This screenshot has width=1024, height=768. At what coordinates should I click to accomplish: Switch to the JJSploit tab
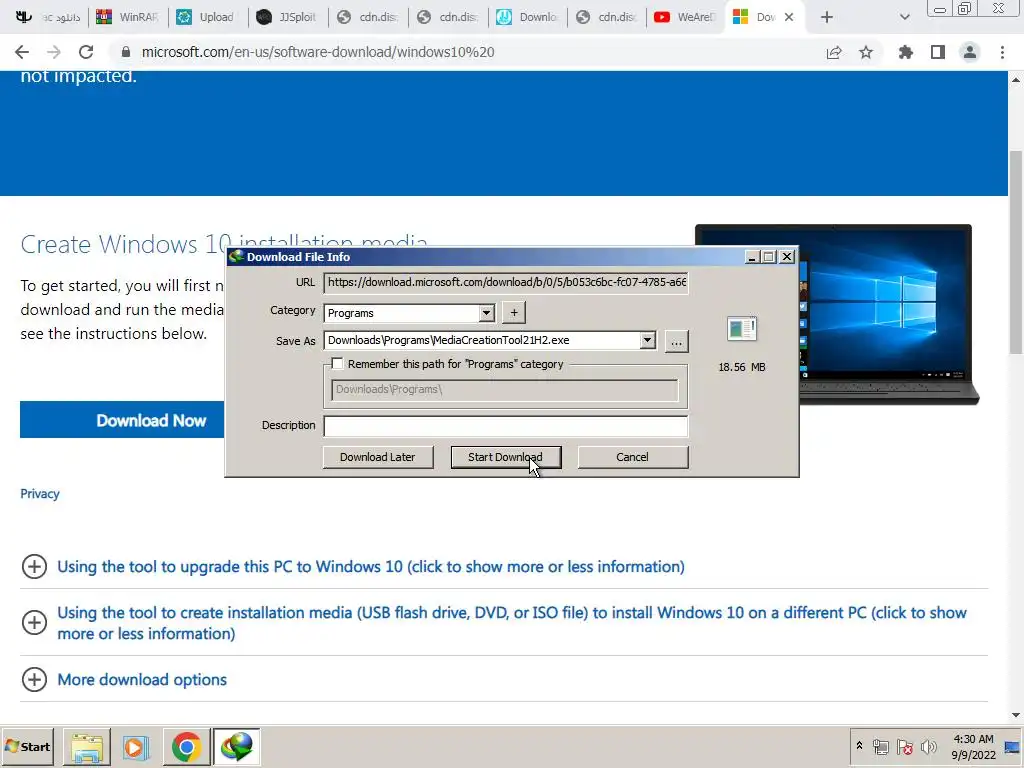tap(288, 17)
